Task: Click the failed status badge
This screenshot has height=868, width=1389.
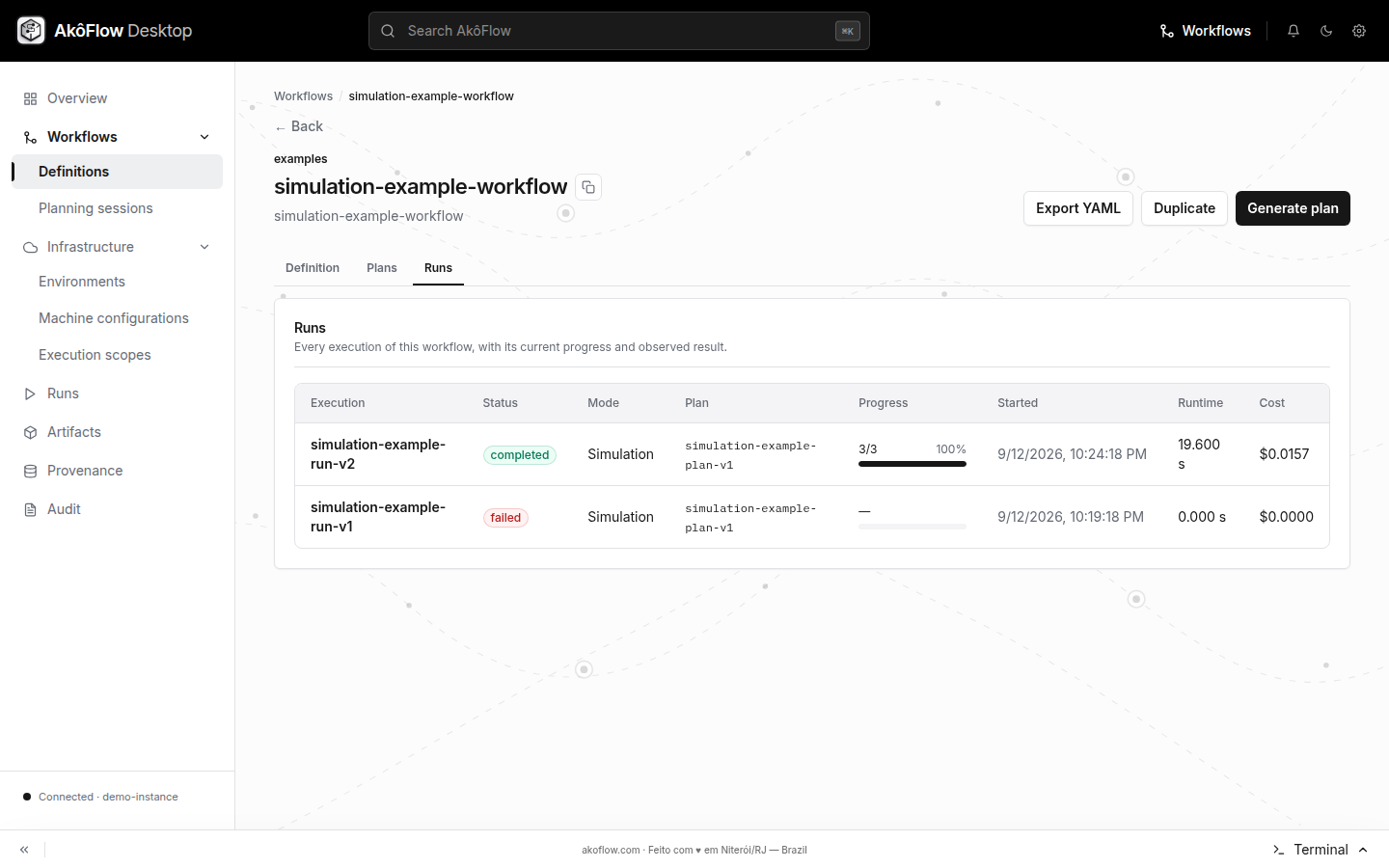Action: 505,518
